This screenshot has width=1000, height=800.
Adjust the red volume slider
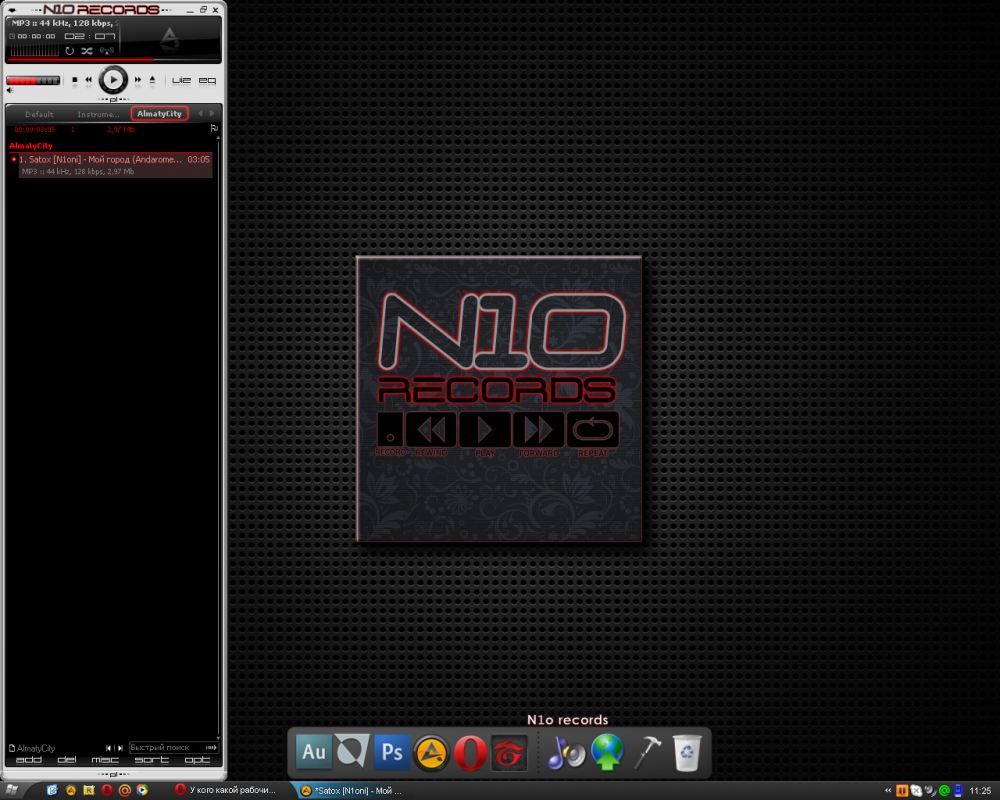coord(33,80)
